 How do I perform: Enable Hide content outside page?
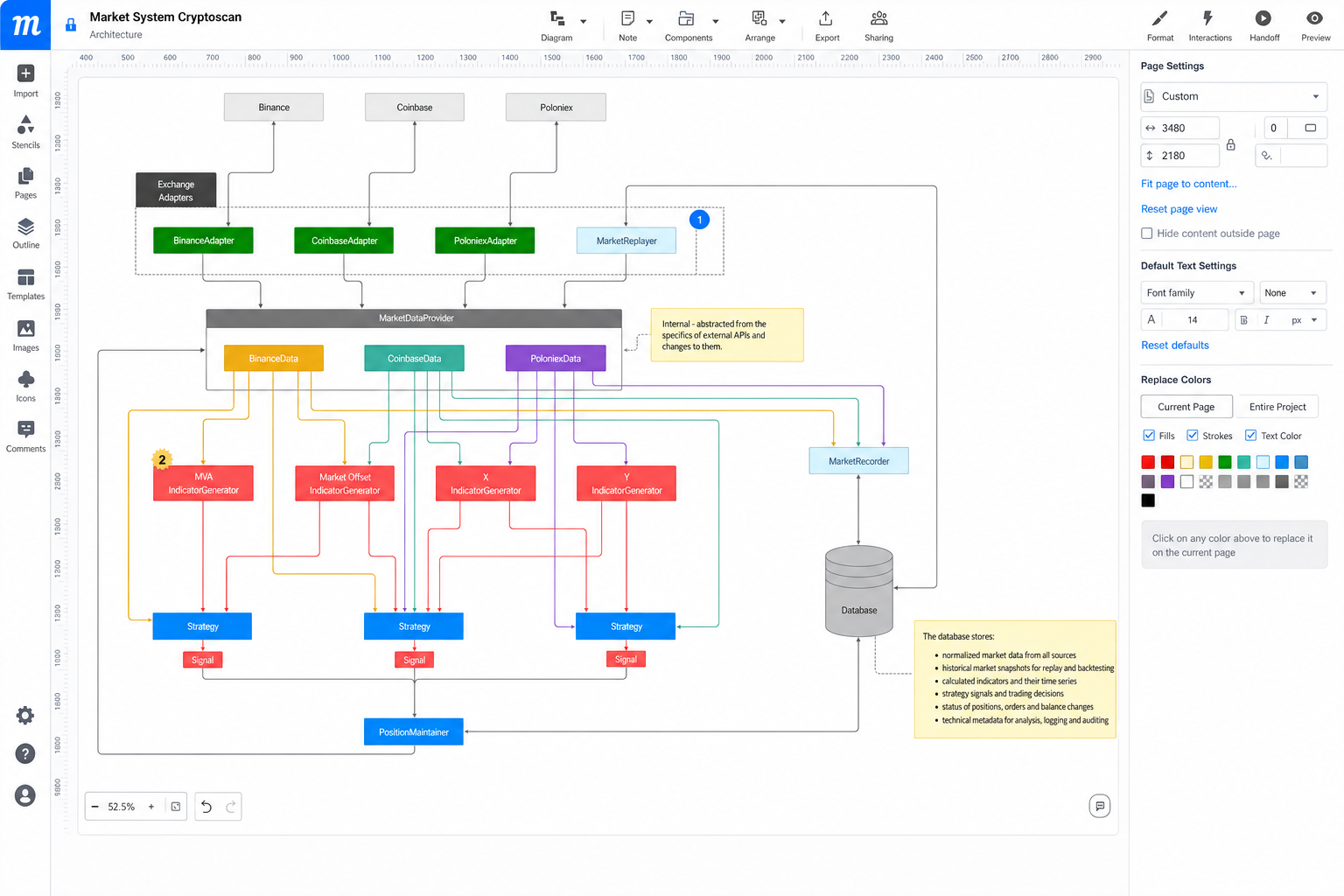tap(1146, 234)
